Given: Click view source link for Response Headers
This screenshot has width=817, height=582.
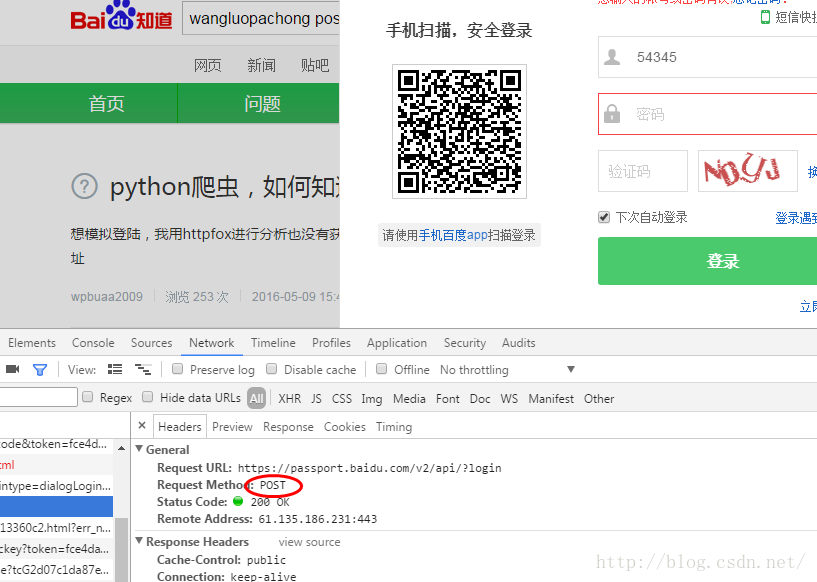Looking at the screenshot, I should pyautogui.click(x=309, y=542).
